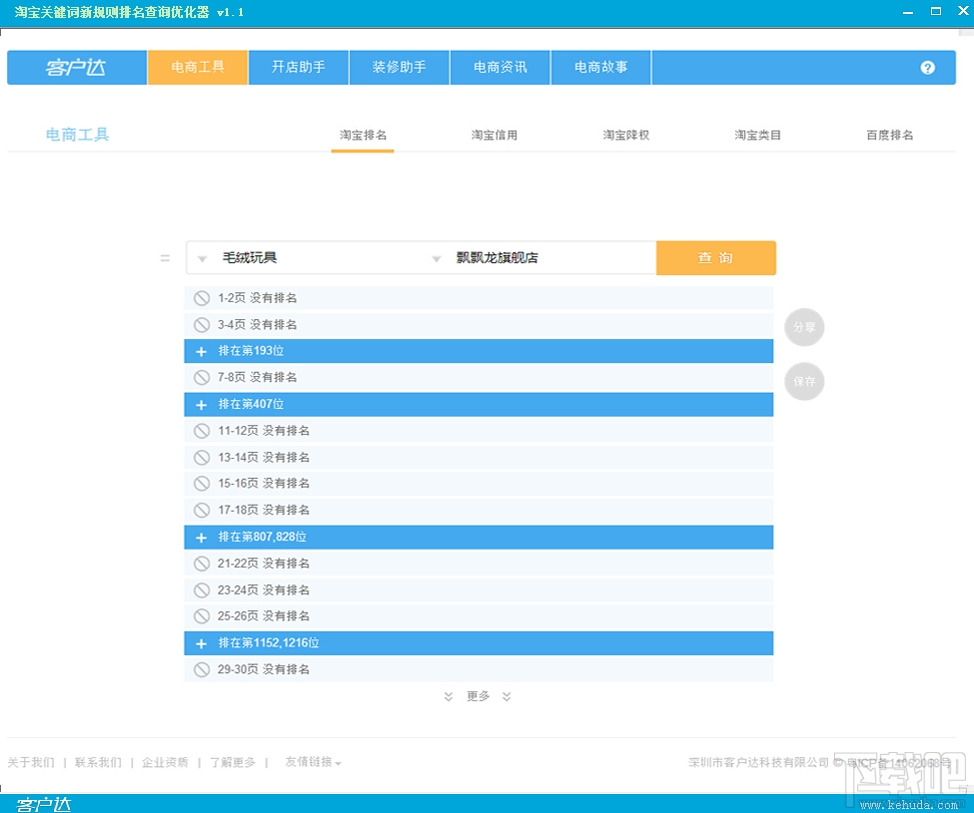
Task: Click no-rank icon on 7-8页 row
Action: (x=201, y=378)
